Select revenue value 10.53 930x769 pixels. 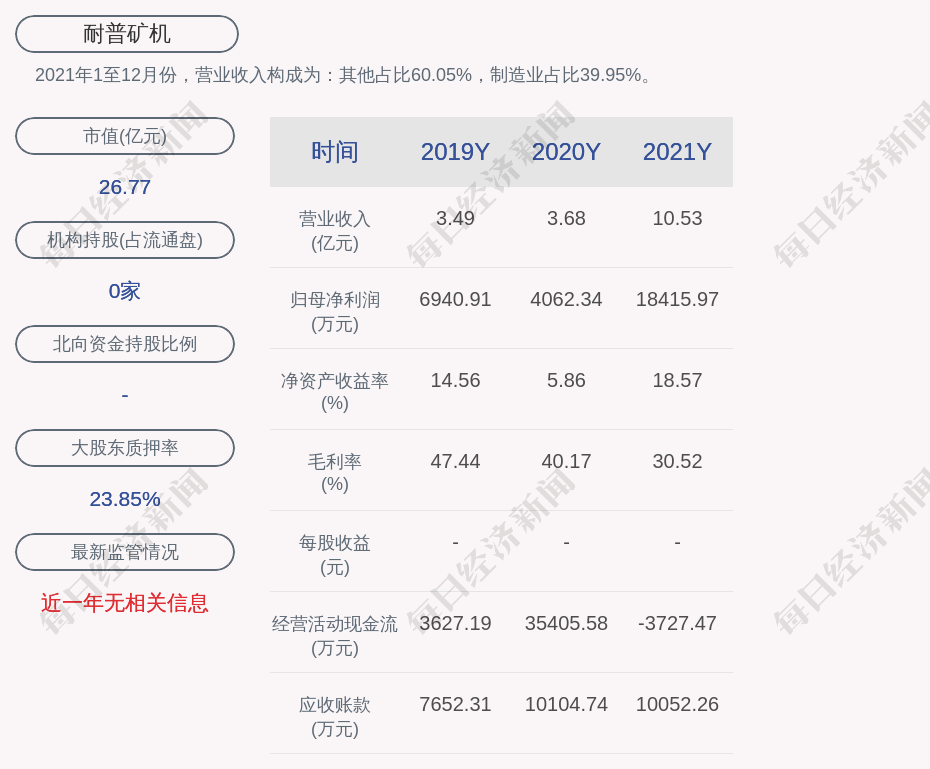click(x=677, y=218)
